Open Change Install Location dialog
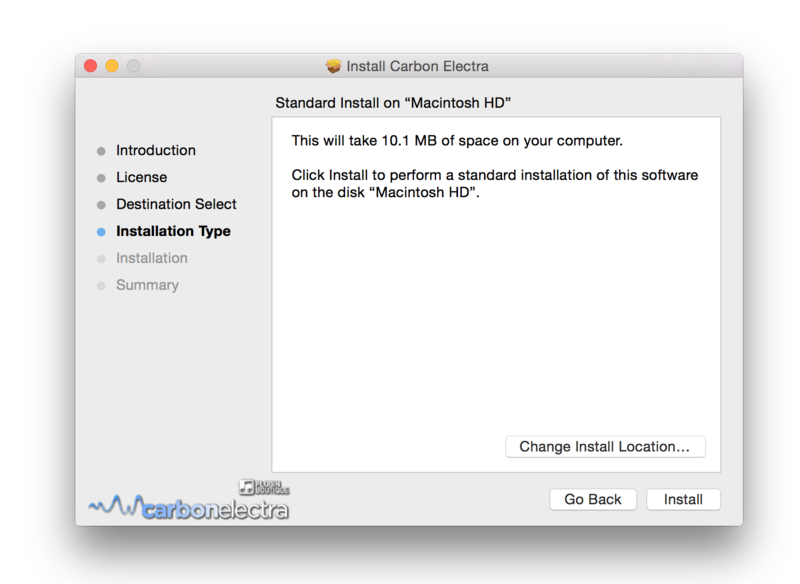Image resolution: width=800 pixels, height=584 pixels. pyautogui.click(x=605, y=447)
